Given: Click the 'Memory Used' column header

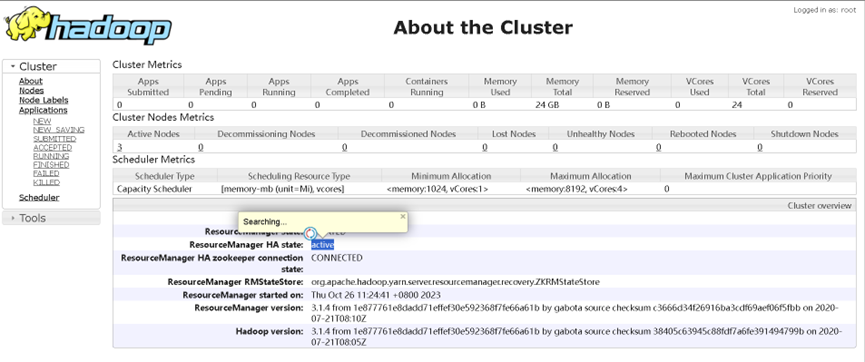Looking at the screenshot, I should point(500,87).
